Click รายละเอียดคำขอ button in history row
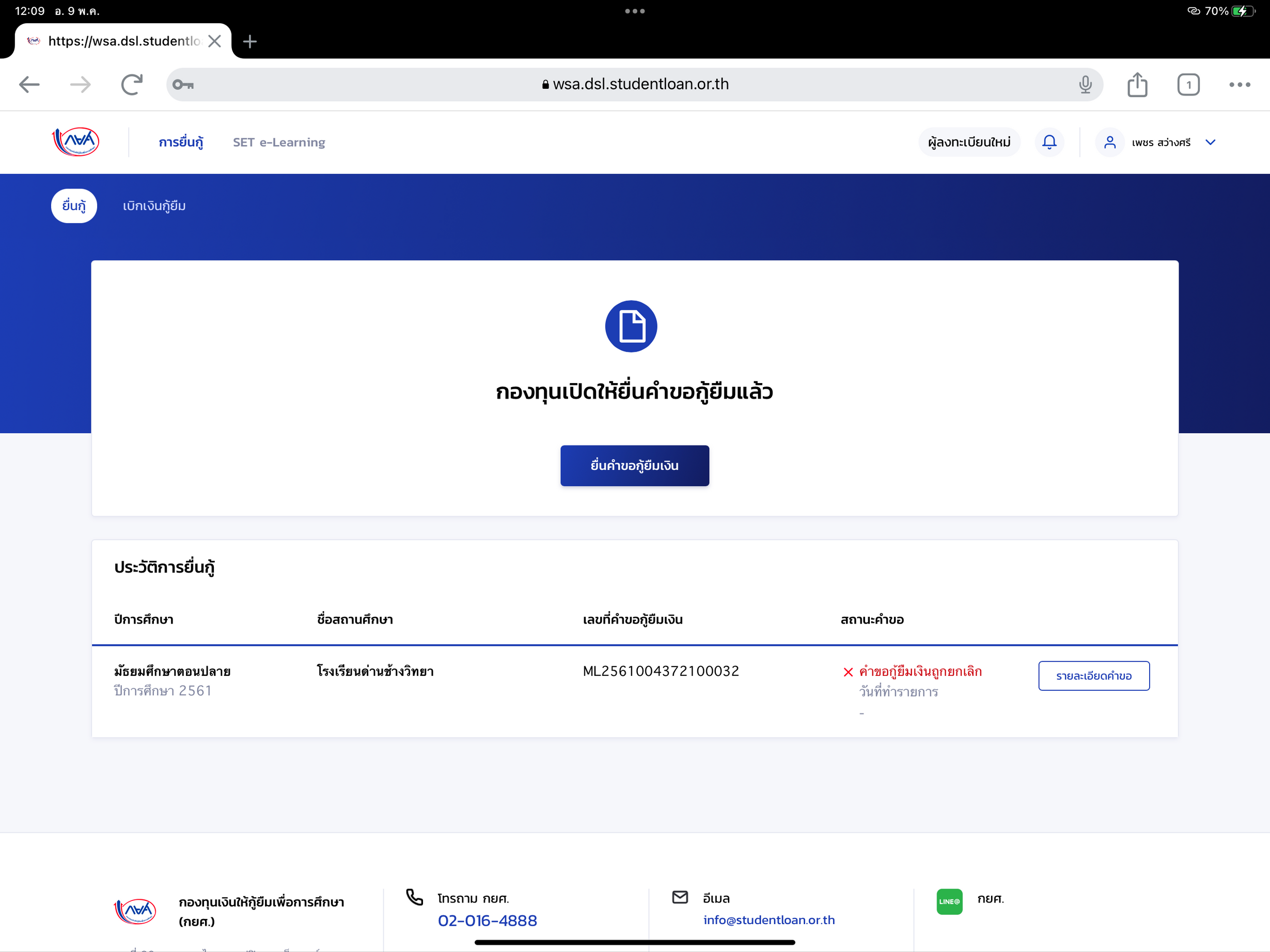Viewport: 1270px width, 952px height. click(x=1093, y=675)
